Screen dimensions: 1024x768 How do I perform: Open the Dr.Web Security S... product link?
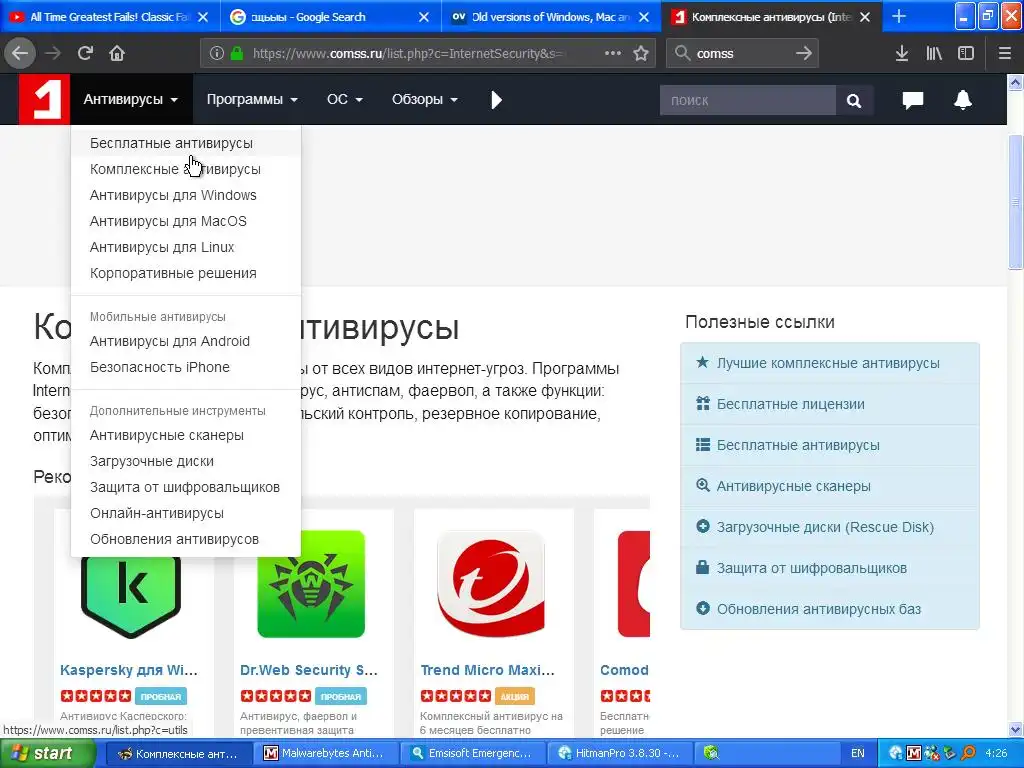(x=309, y=670)
